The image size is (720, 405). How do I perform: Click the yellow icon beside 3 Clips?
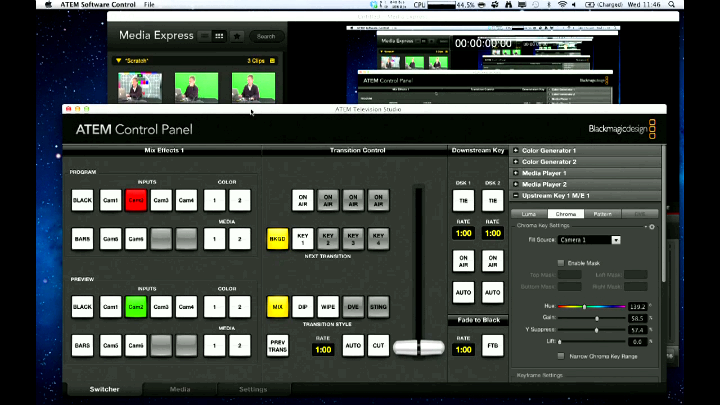(272, 61)
